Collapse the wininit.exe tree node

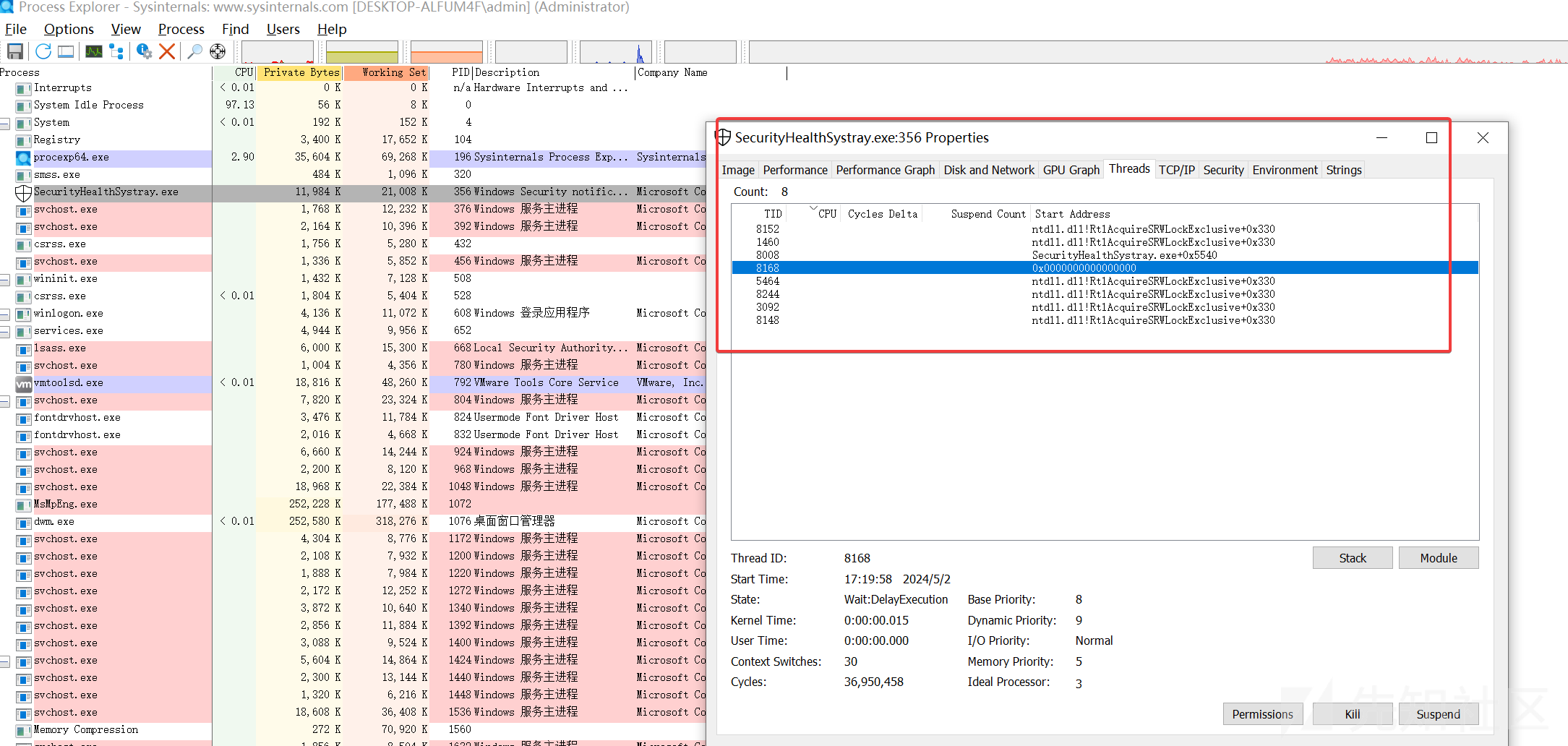4,279
